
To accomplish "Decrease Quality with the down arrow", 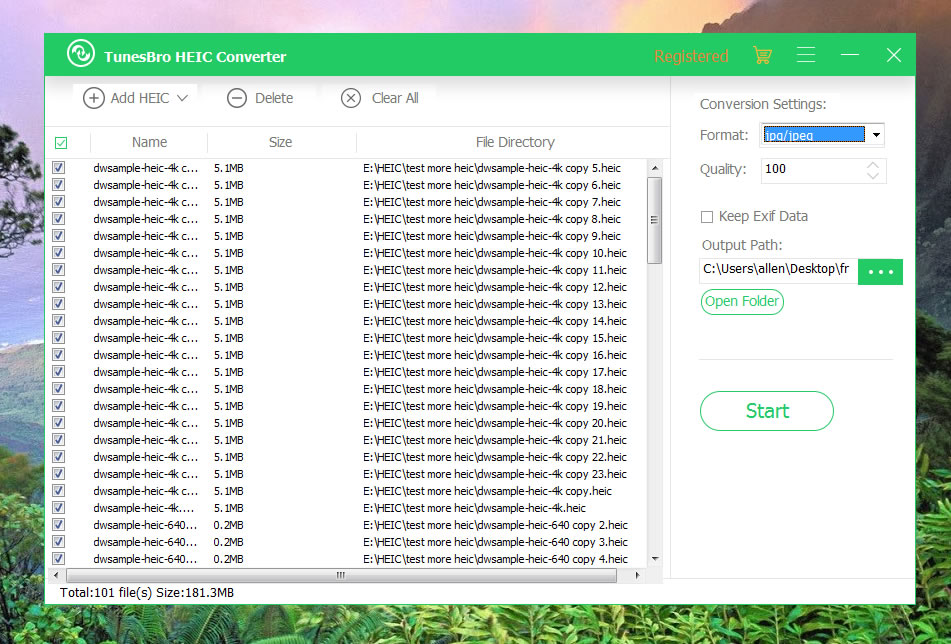I will click(873, 176).
